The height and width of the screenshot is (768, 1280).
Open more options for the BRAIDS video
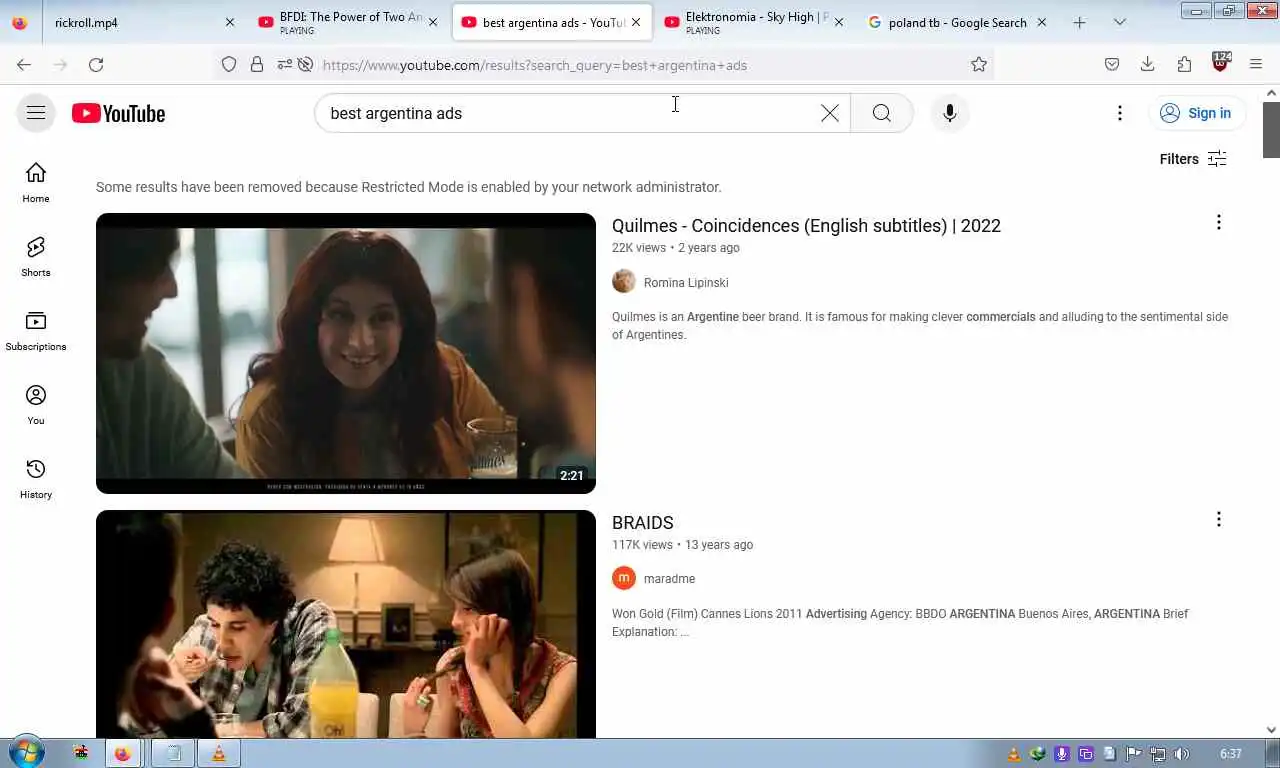click(1218, 519)
